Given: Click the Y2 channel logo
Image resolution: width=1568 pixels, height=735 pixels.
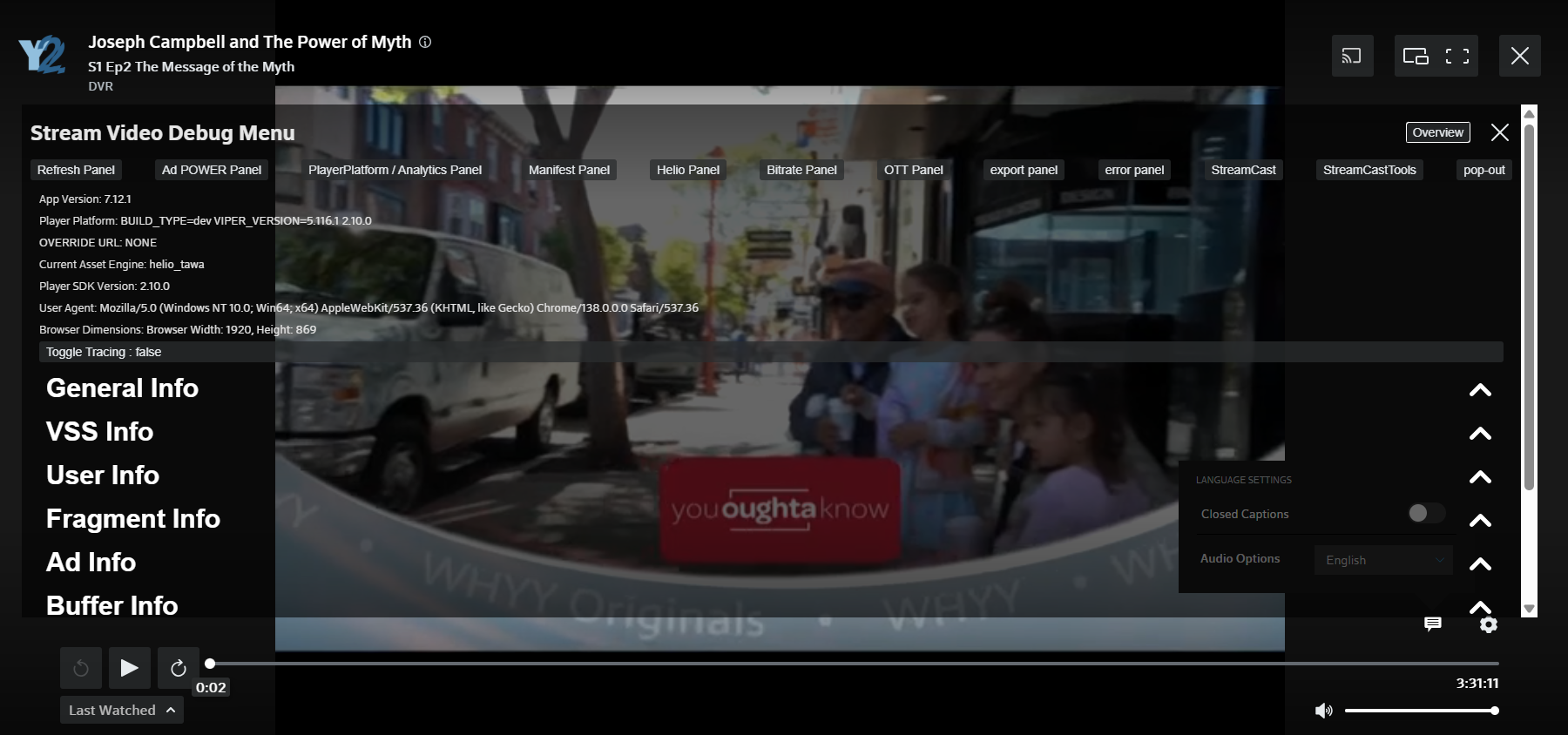Looking at the screenshot, I should [x=41, y=55].
